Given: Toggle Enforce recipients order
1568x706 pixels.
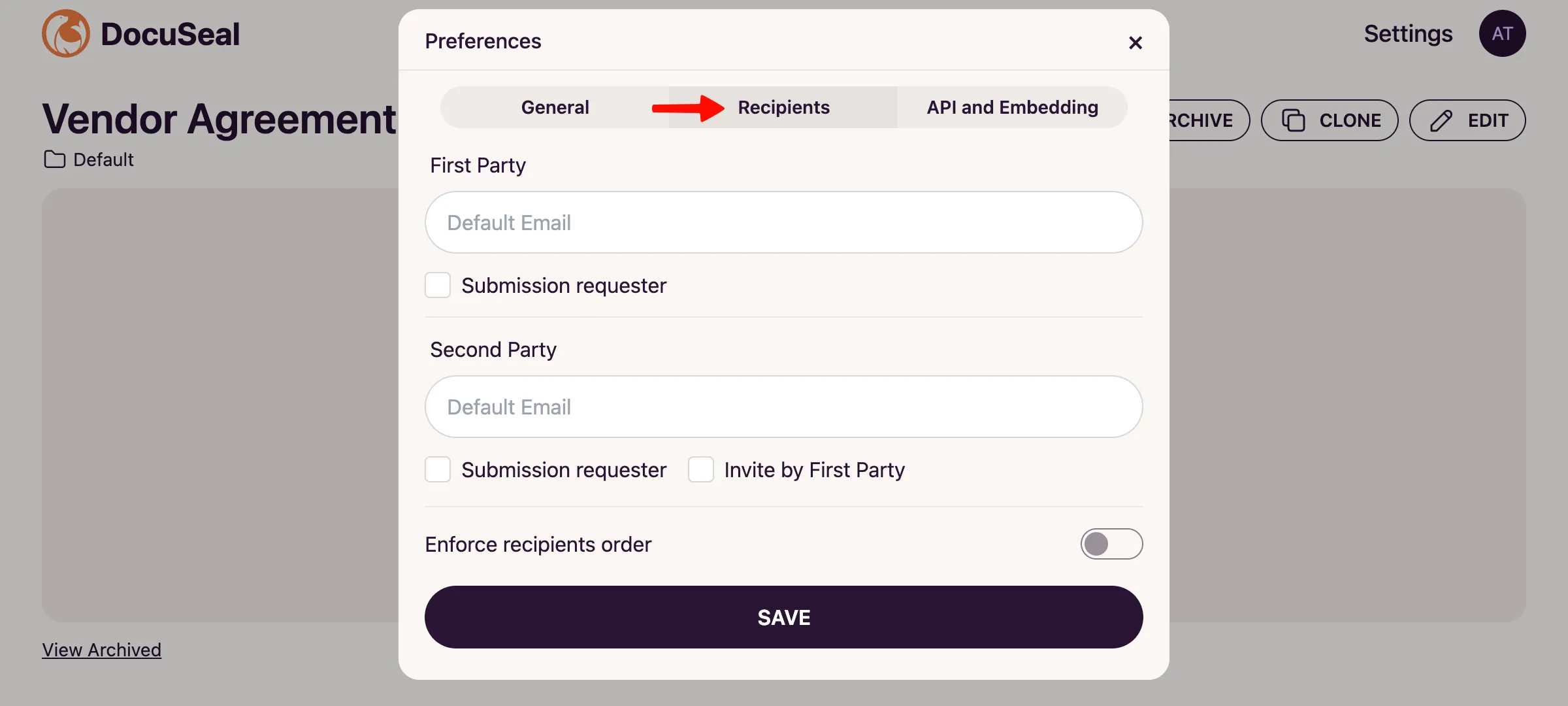Looking at the screenshot, I should [x=1111, y=544].
